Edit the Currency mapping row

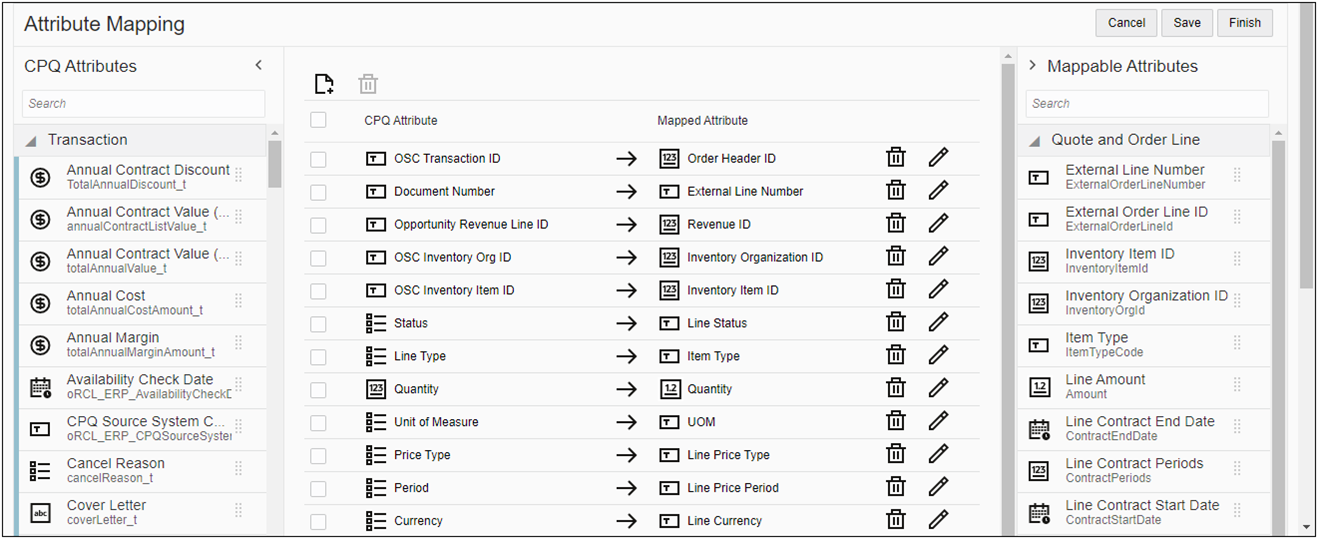pos(938,521)
